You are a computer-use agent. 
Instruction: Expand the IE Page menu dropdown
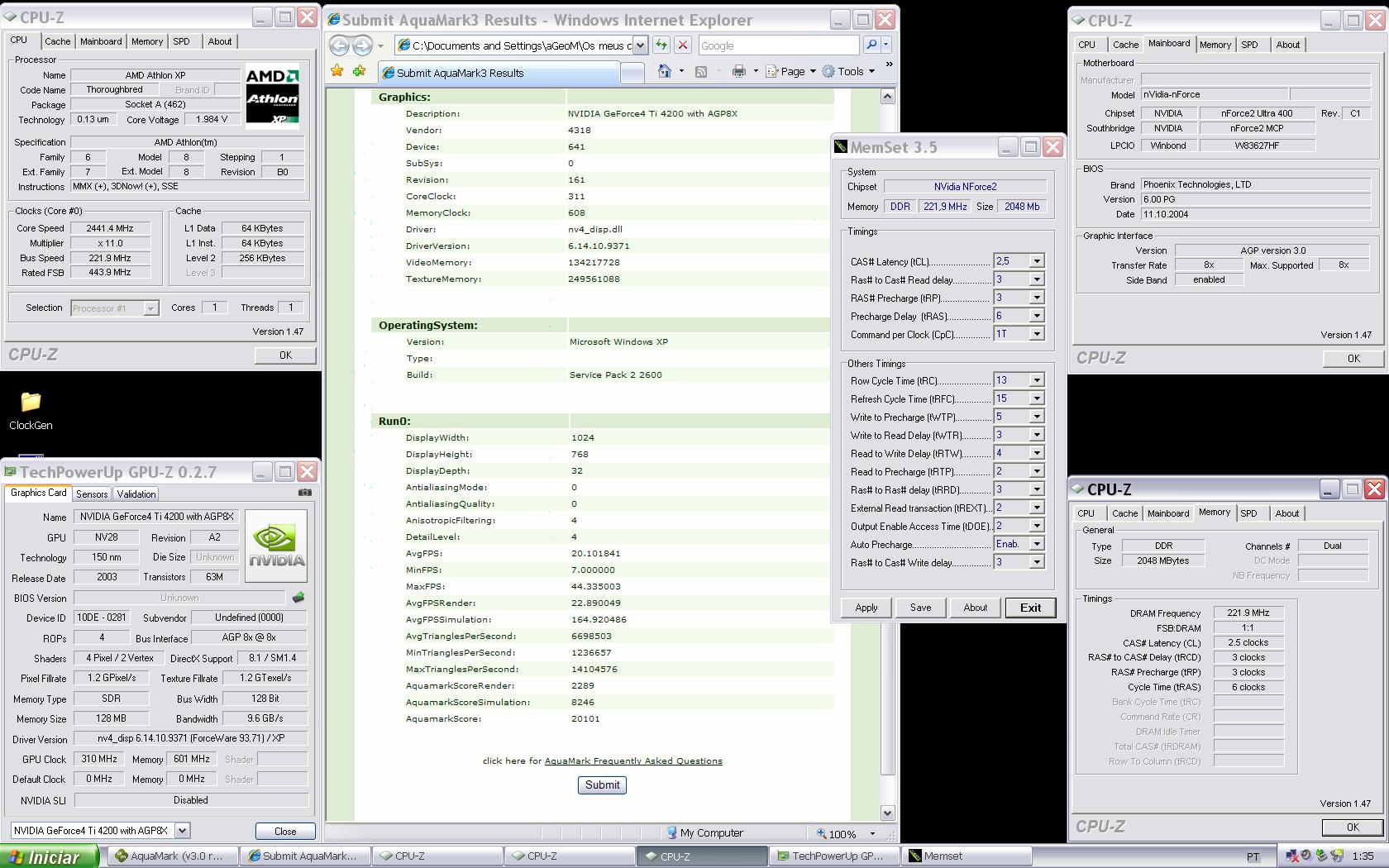tap(813, 72)
